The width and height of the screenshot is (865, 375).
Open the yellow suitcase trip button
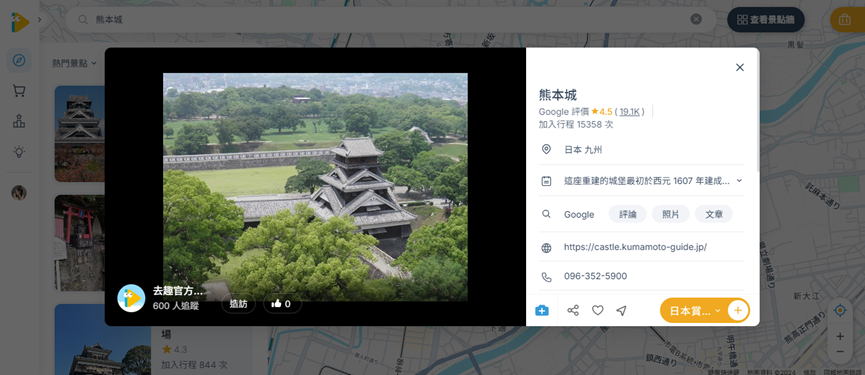[845, 20]
